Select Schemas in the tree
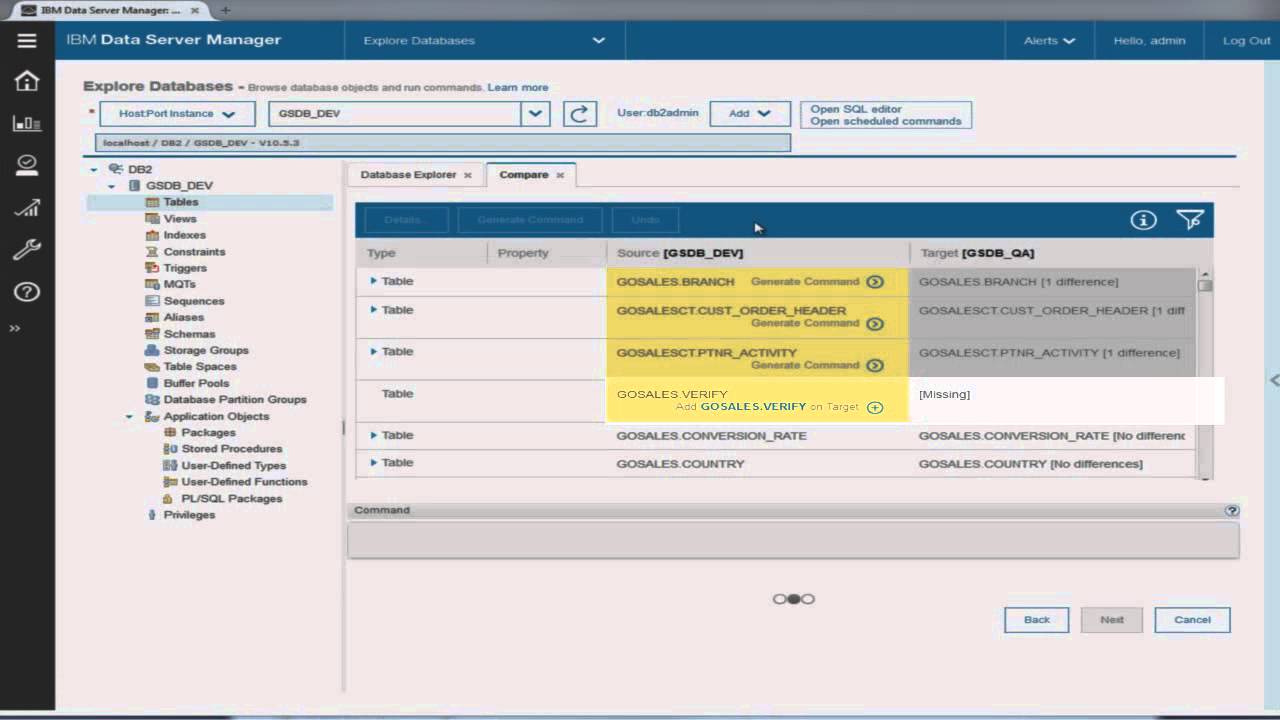 [189, 334]
